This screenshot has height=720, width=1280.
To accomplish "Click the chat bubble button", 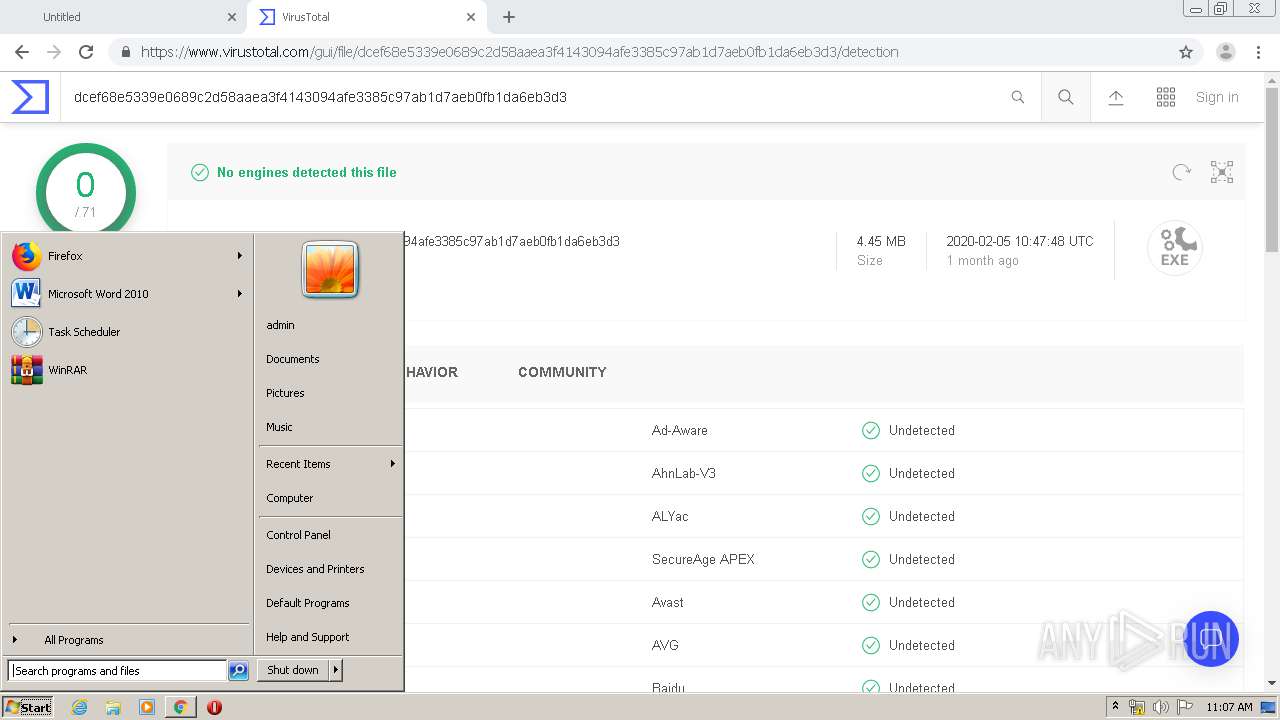I will [x=1210, y=638].
